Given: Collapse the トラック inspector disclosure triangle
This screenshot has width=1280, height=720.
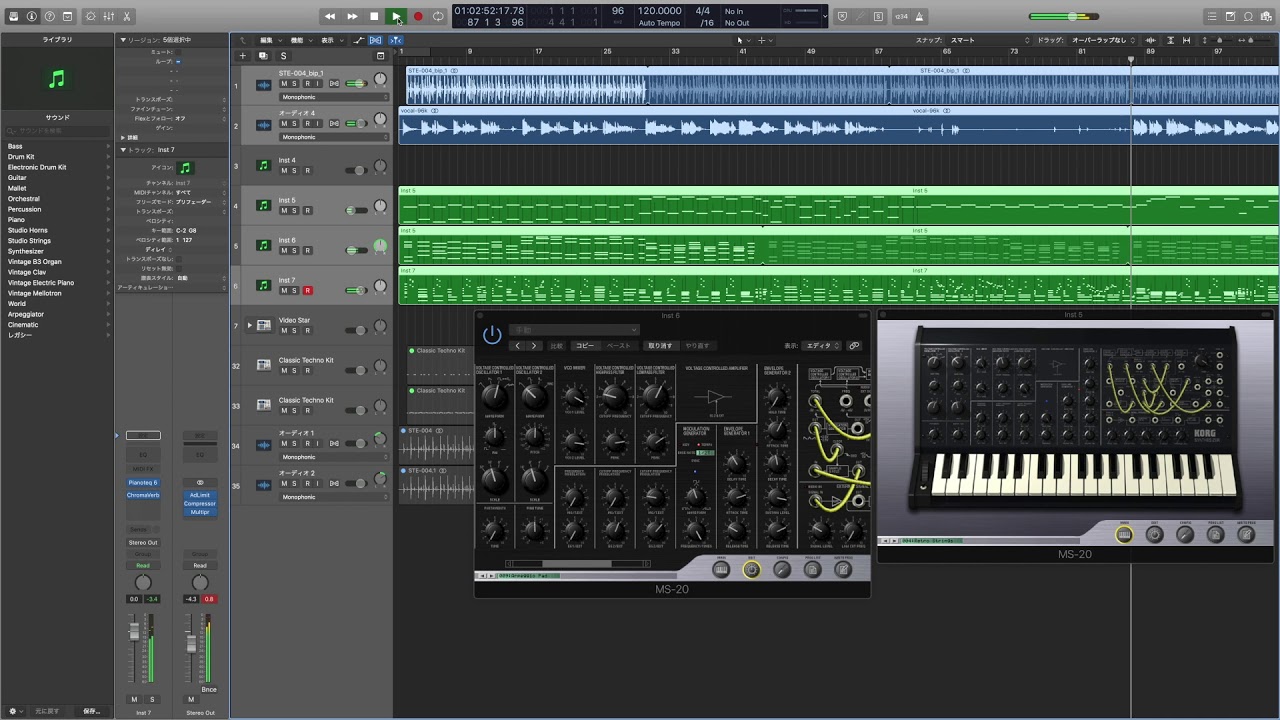Looking at the screenshot, I should point(122,150).
